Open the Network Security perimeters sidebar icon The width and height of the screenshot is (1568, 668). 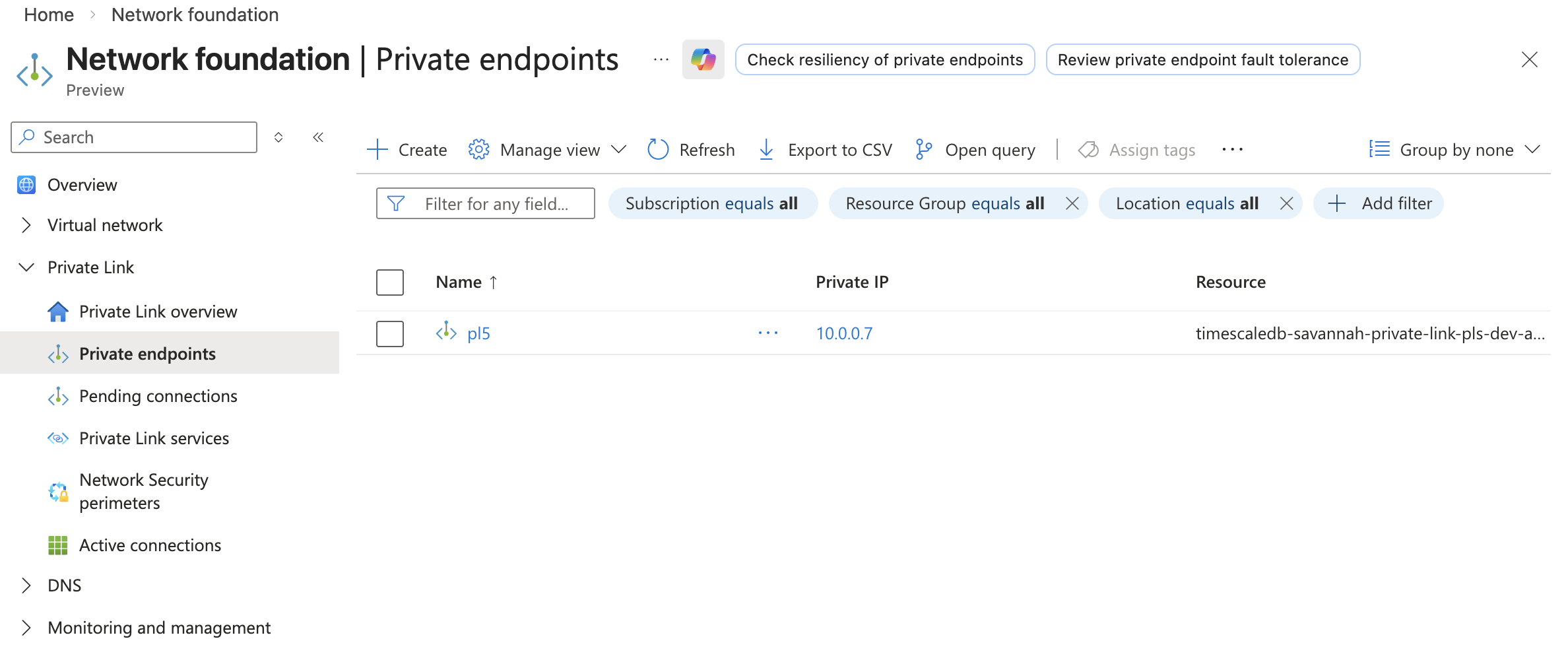58,491
